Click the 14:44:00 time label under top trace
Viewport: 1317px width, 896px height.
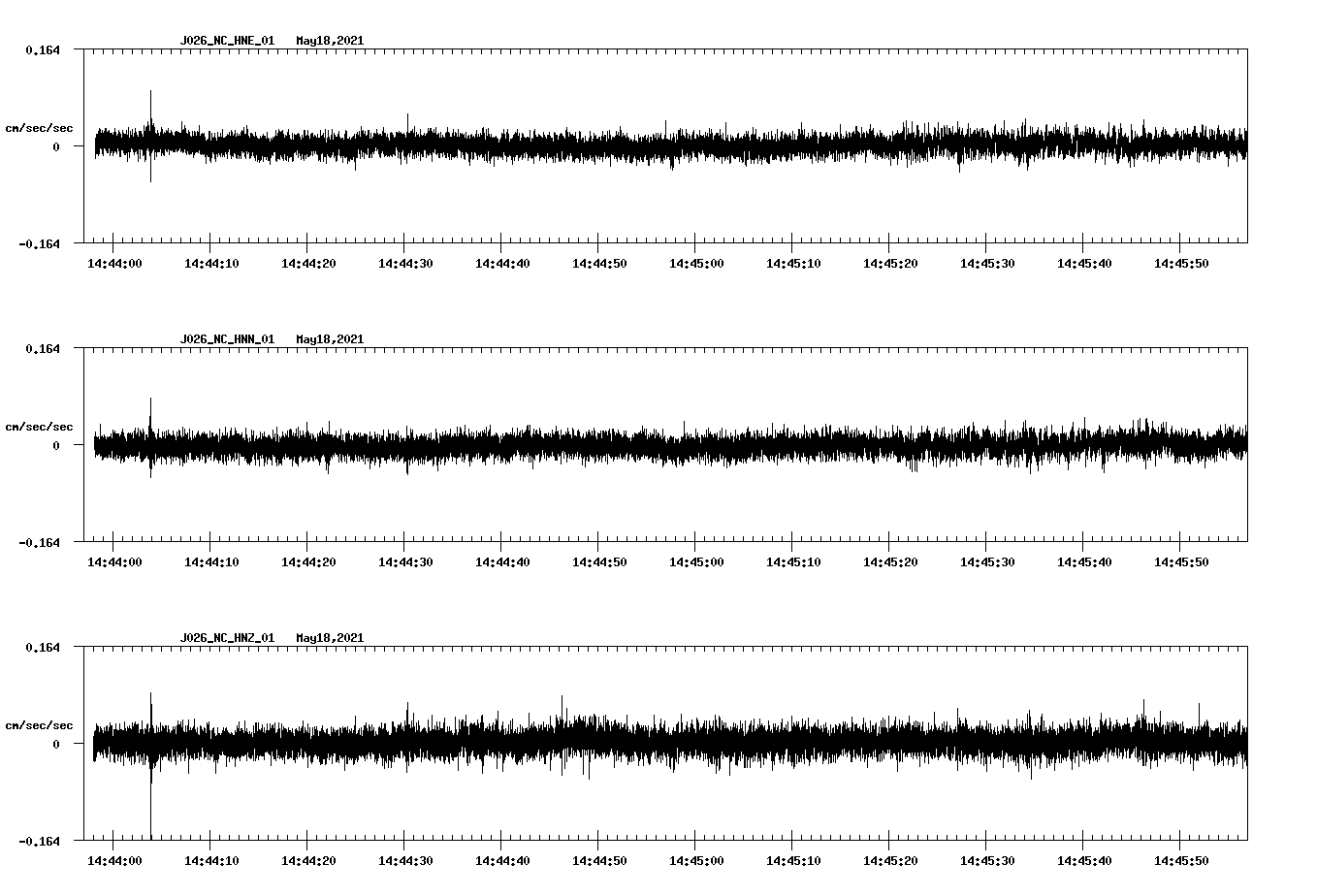tap(116, 261)
